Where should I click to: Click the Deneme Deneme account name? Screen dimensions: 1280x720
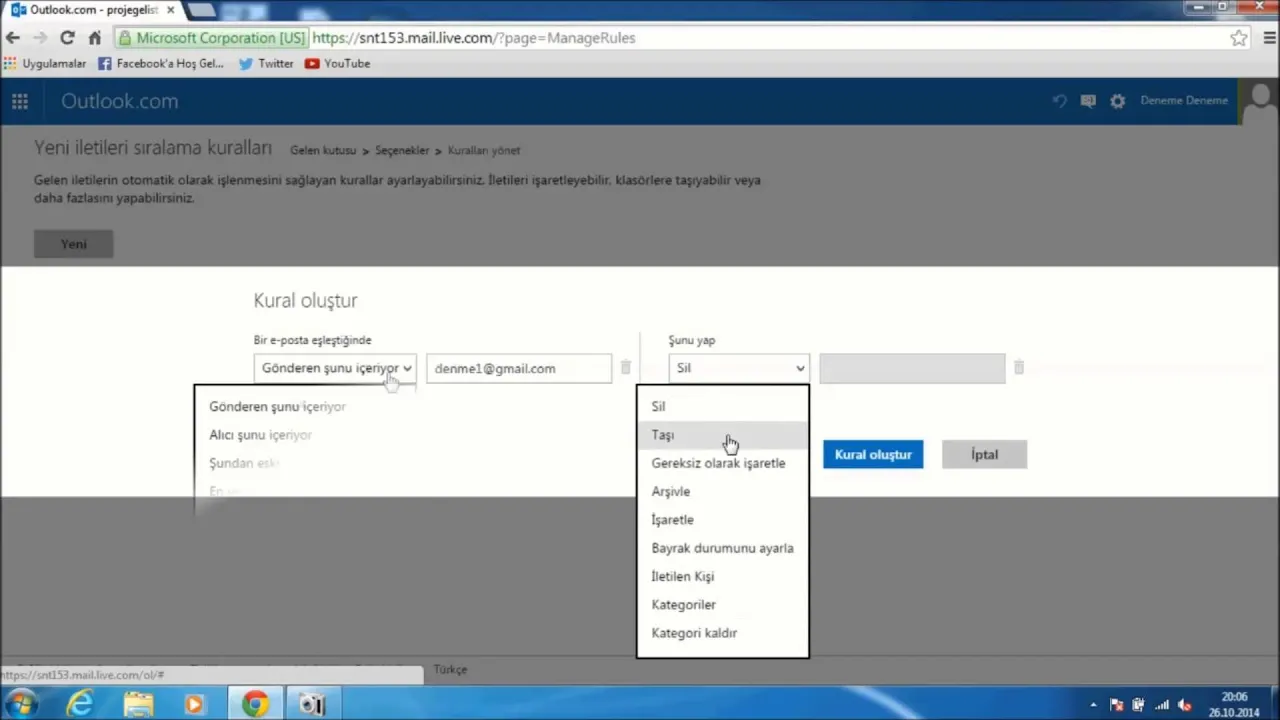[x=1184, y=101]
